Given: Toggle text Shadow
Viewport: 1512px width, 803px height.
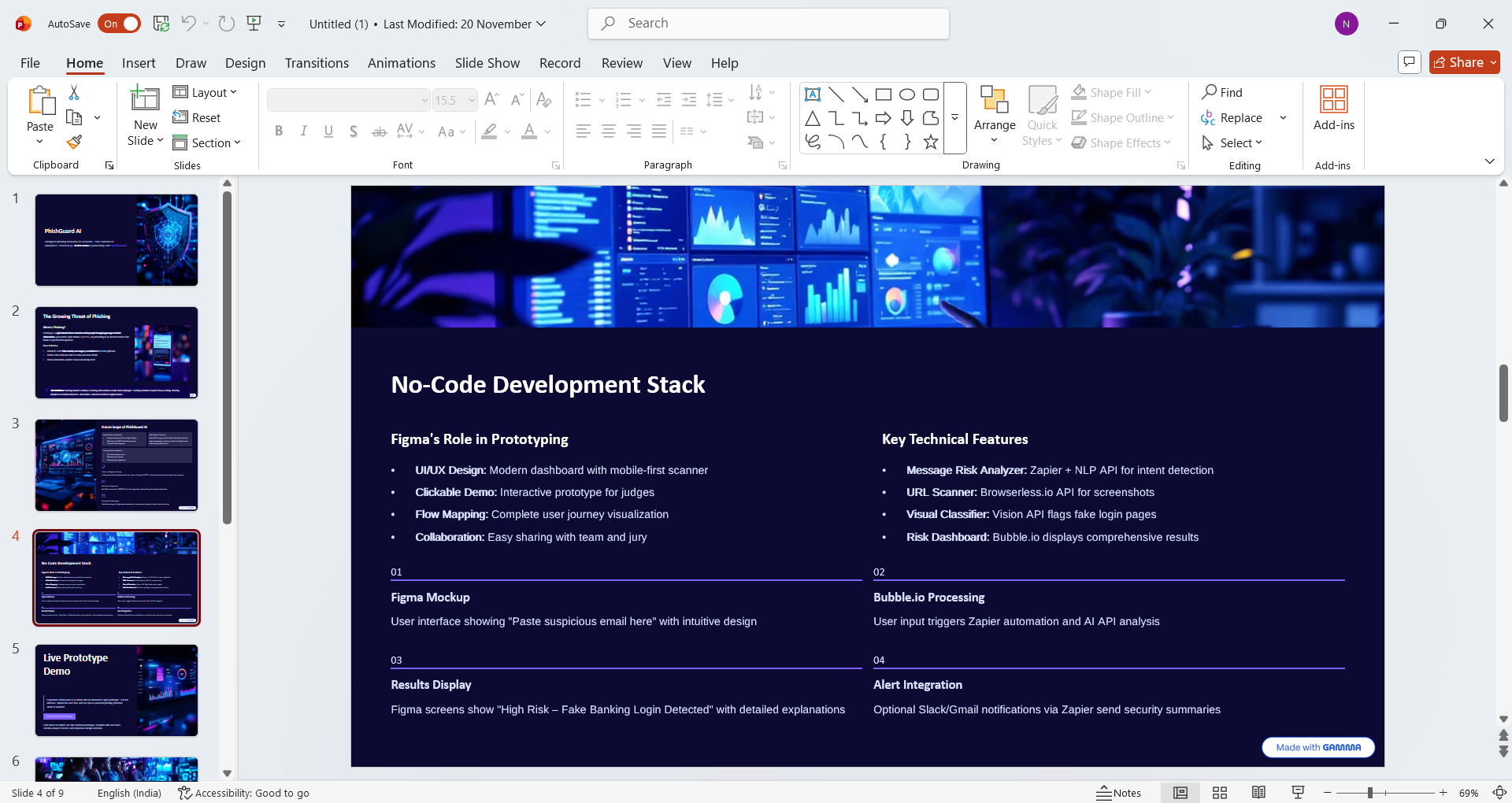Looking at the screenshot, I should pyautogui.click(x=354, y=131).
